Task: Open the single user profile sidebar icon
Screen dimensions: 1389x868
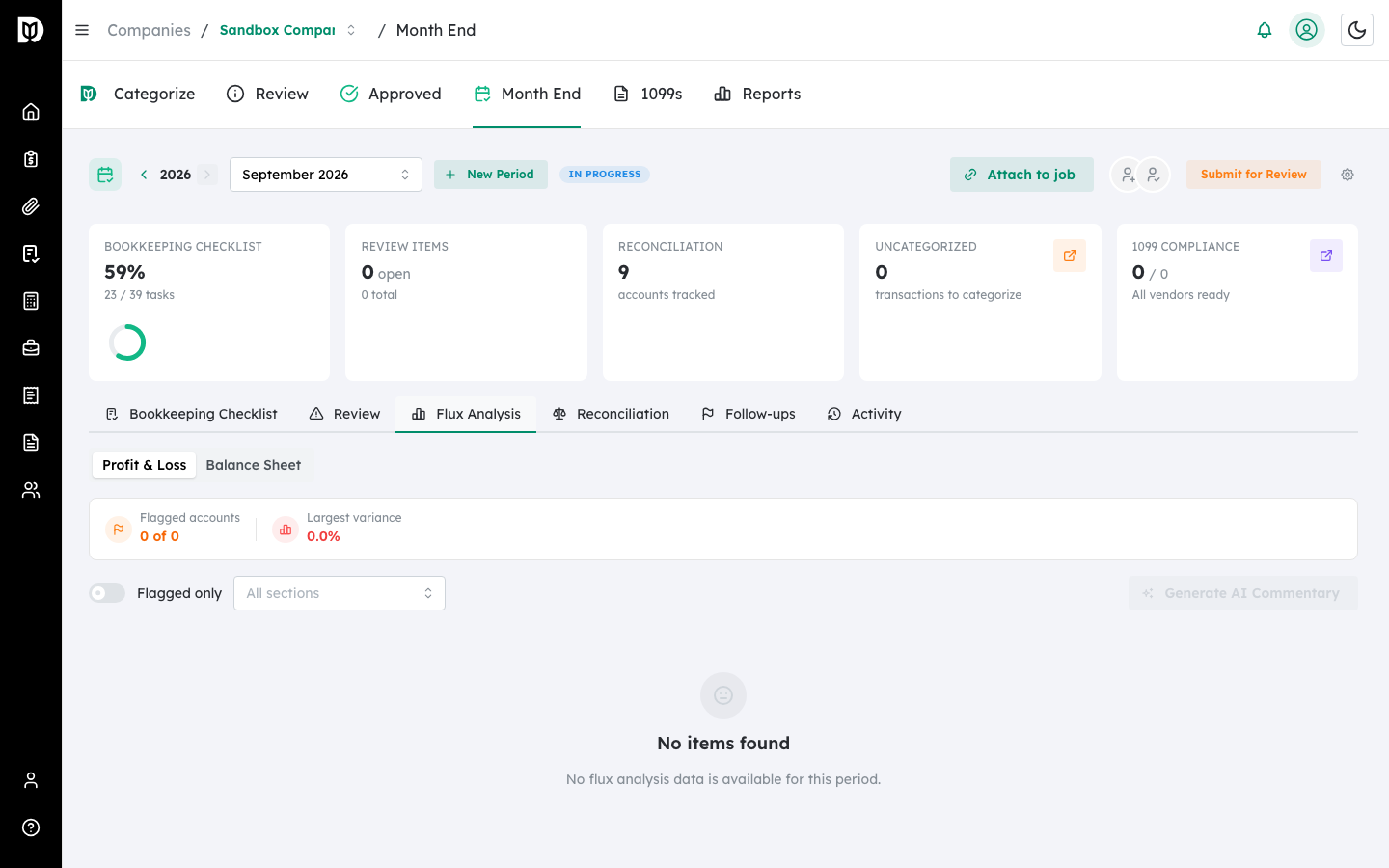Action: 31,780
